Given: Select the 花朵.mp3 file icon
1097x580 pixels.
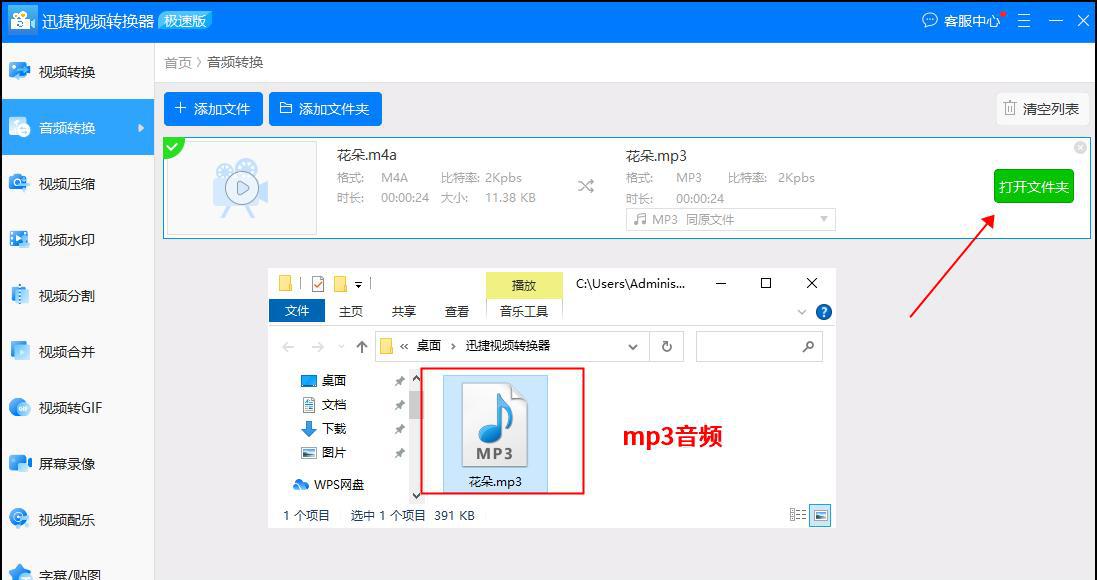Looking at the screenshot, I should tap(495, 434).
